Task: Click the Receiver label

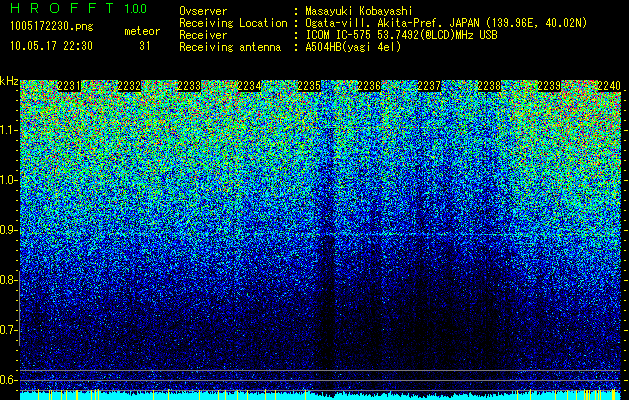Action: click(203, 35)
